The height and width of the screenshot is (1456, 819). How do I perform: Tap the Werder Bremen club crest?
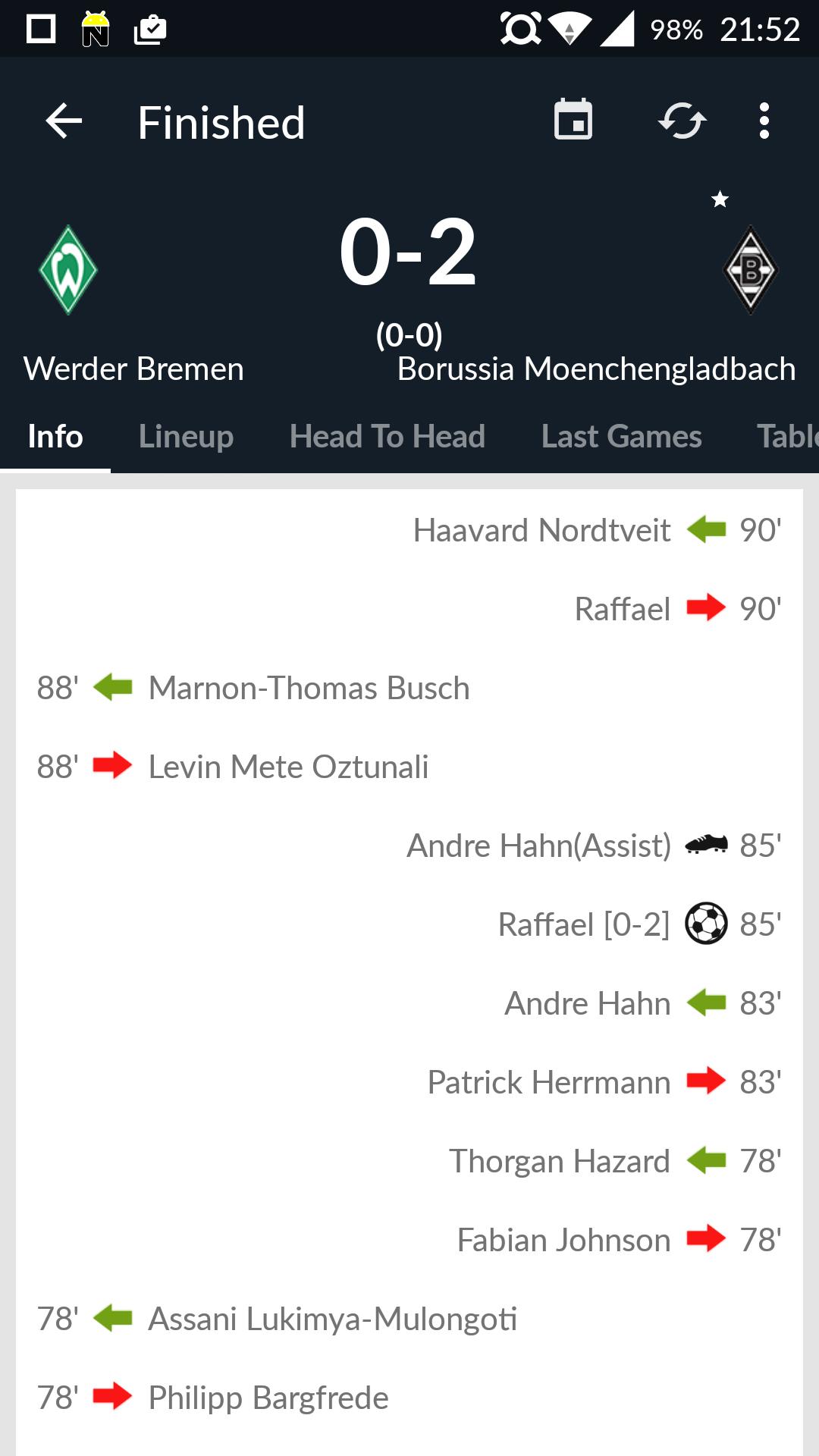point(68,271)
